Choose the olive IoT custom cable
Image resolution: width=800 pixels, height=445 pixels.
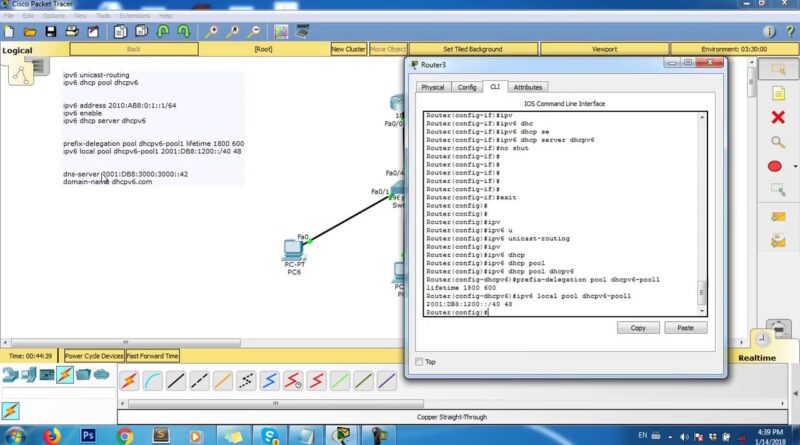pos(363,381)
